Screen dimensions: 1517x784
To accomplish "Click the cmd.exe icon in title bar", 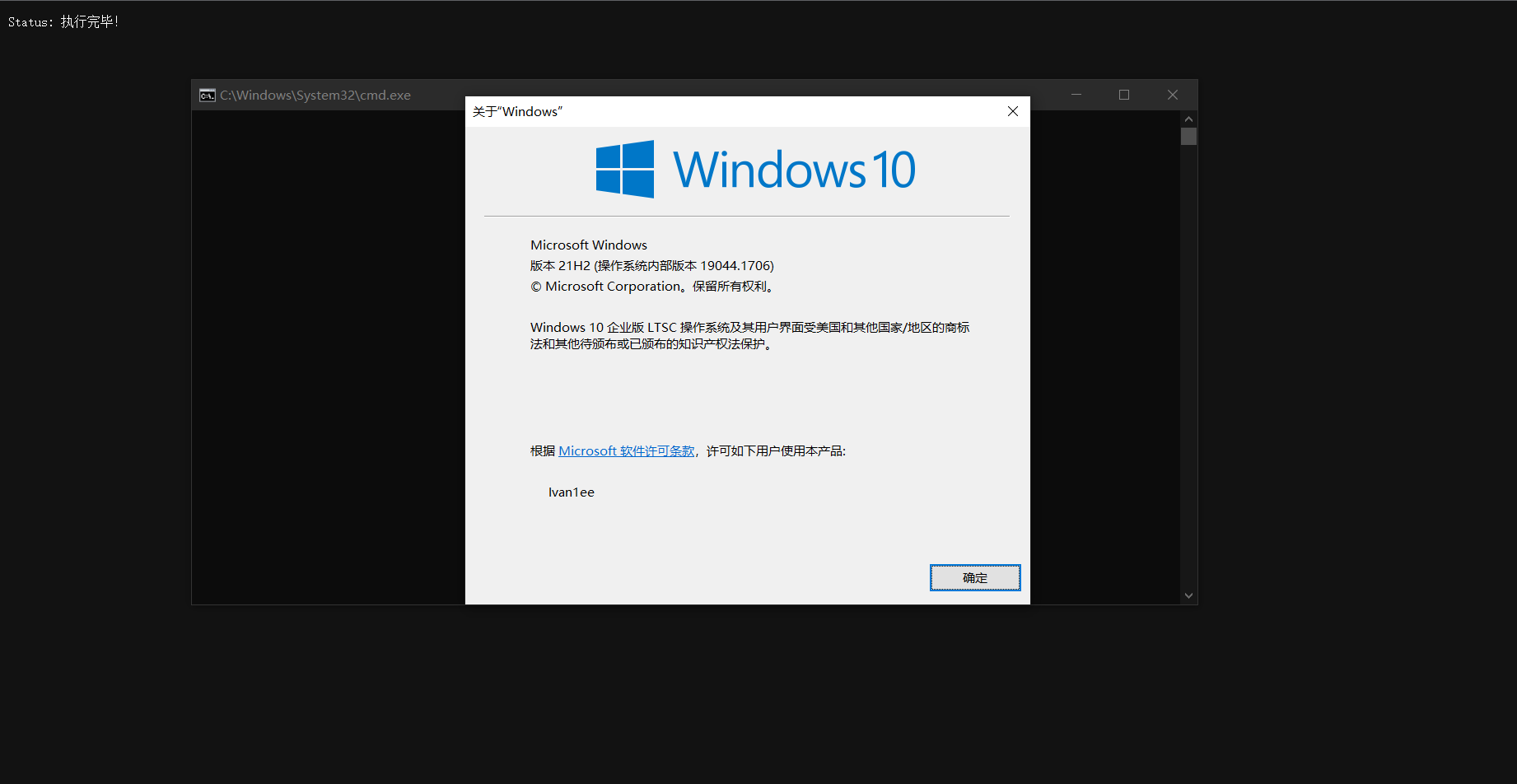I will (208, 96).
